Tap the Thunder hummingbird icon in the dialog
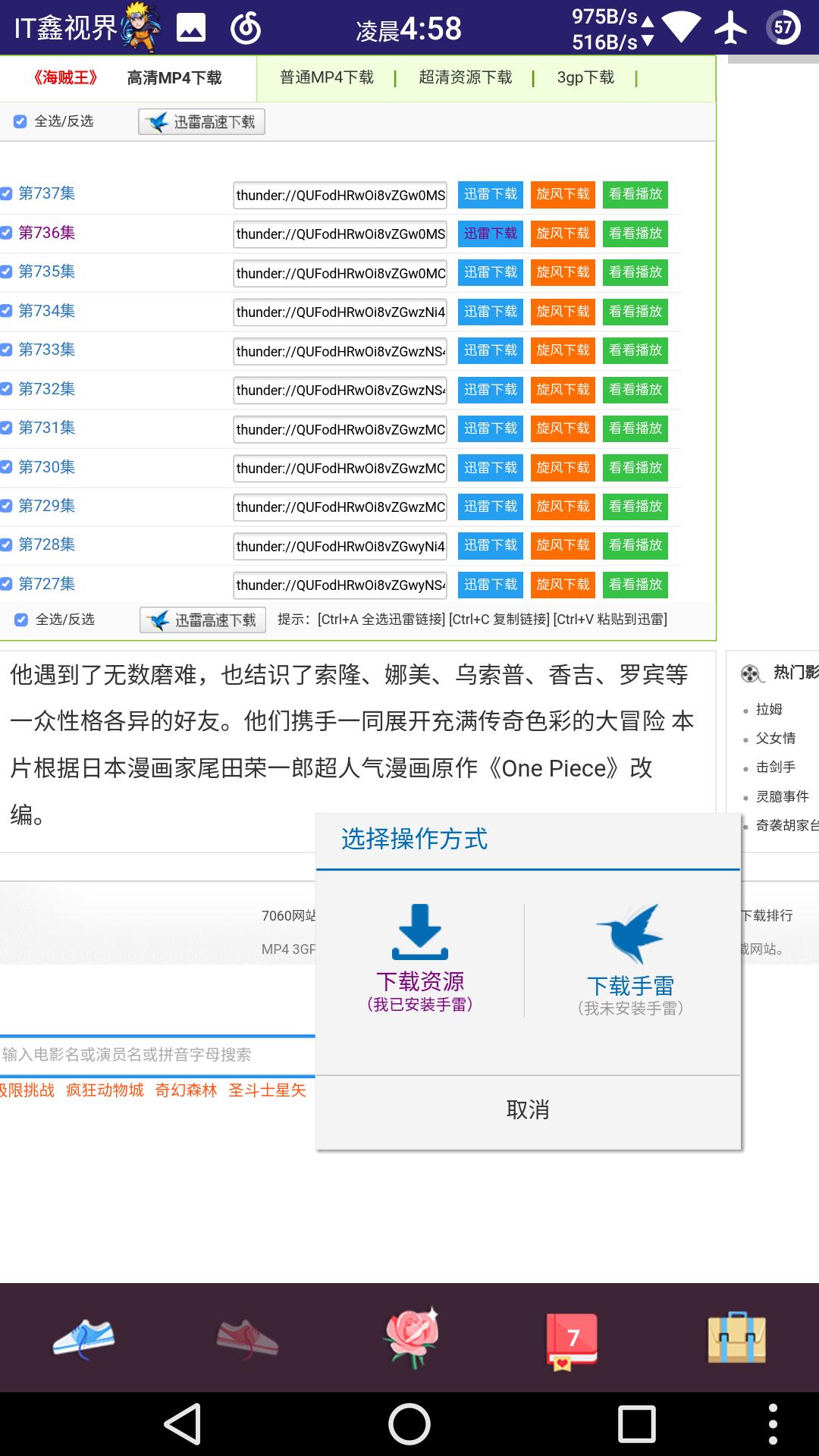The image size is (819, 1456). pyautogui.click(x=630, y=934)
